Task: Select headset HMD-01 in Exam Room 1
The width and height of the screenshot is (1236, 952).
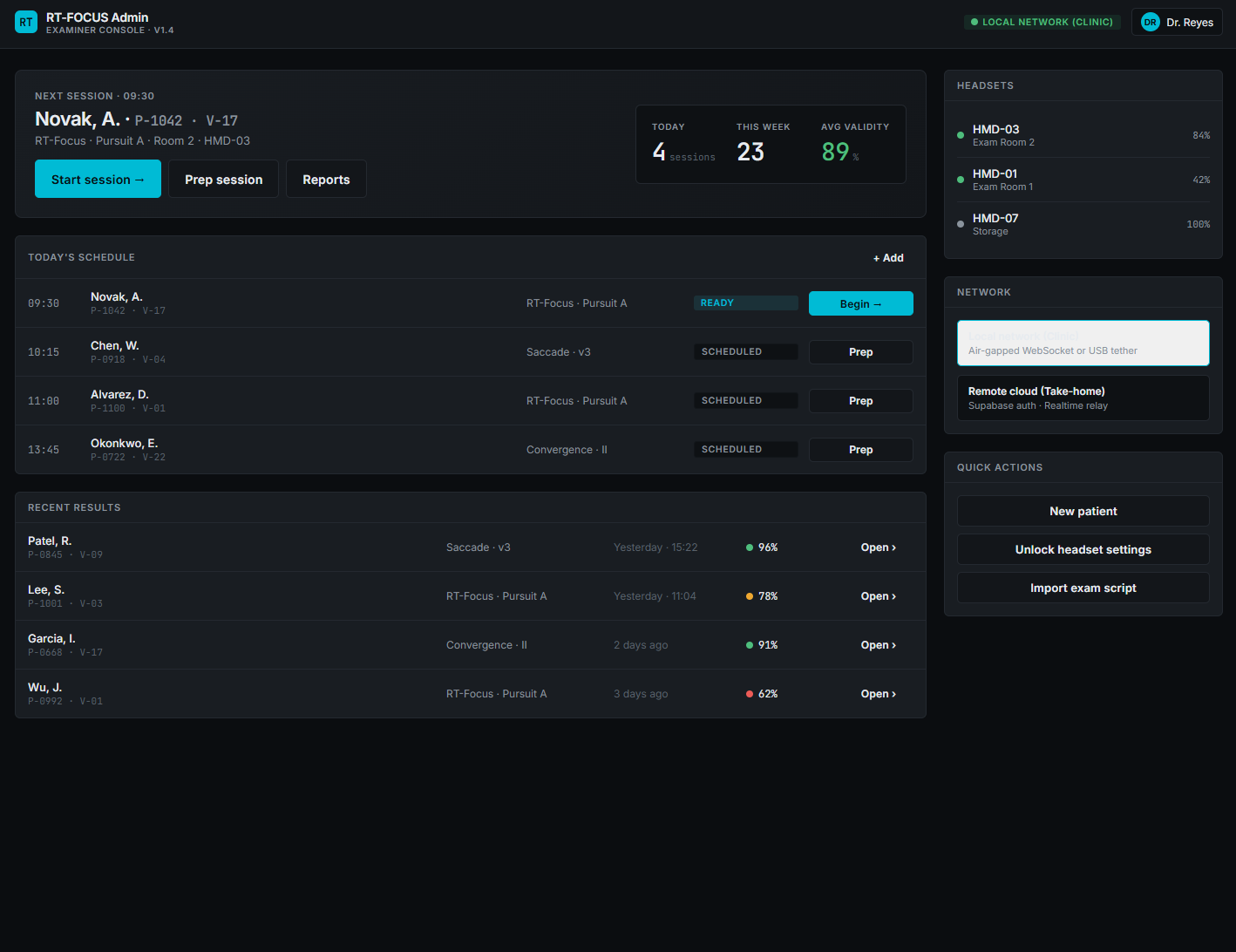Action: (x=1083, y=180)
